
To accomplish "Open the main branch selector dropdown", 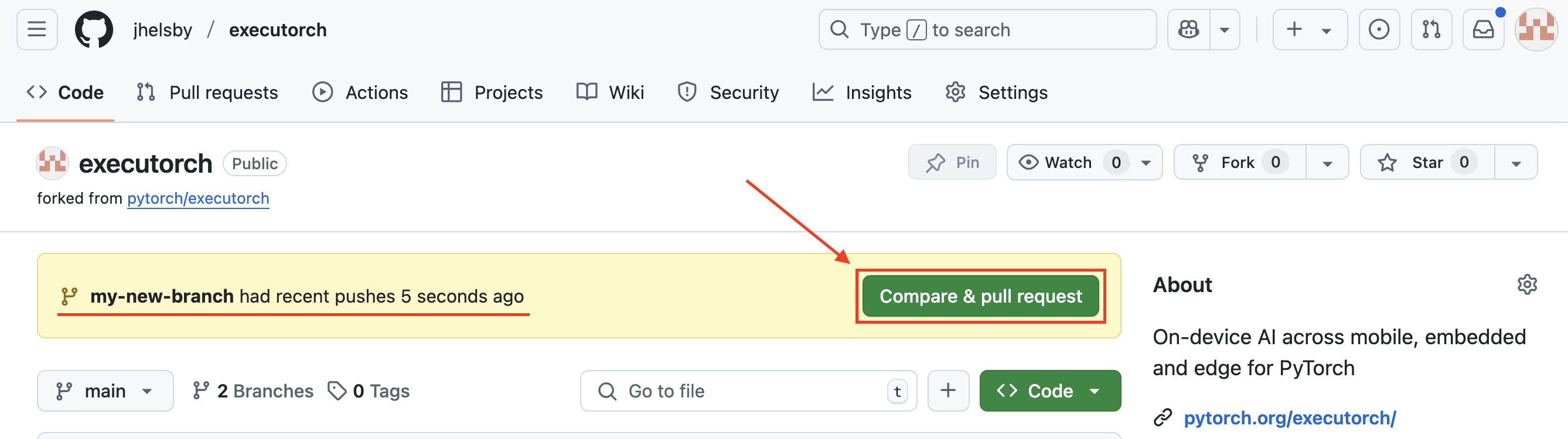I will (105, 390).
